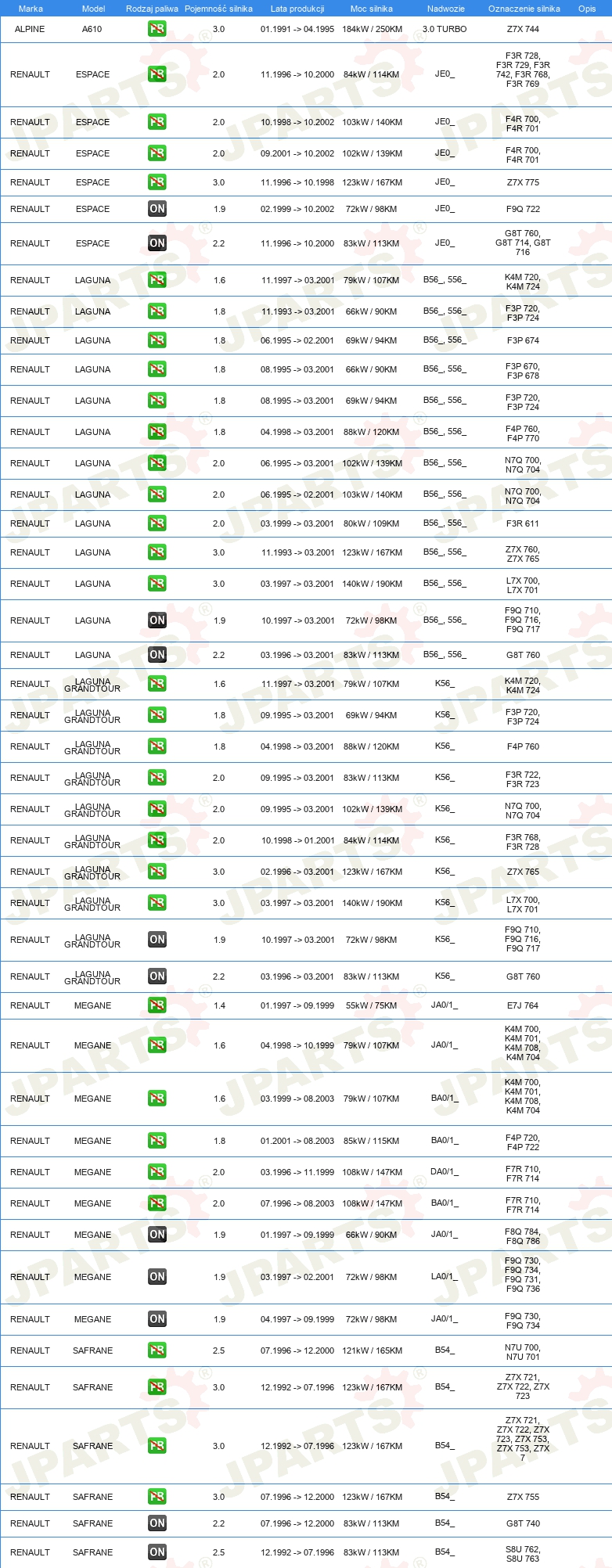
Task: Select engine code F3R 611
Action: [x=523, y=523]
